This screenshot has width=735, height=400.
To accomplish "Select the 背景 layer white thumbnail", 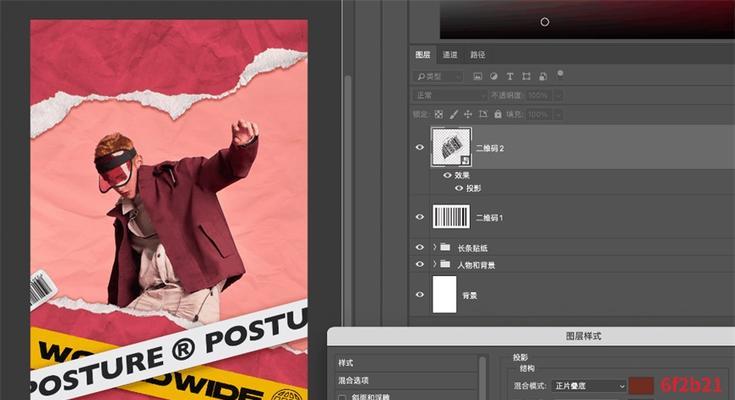I will pyautogui.click(x=444, y=294).
